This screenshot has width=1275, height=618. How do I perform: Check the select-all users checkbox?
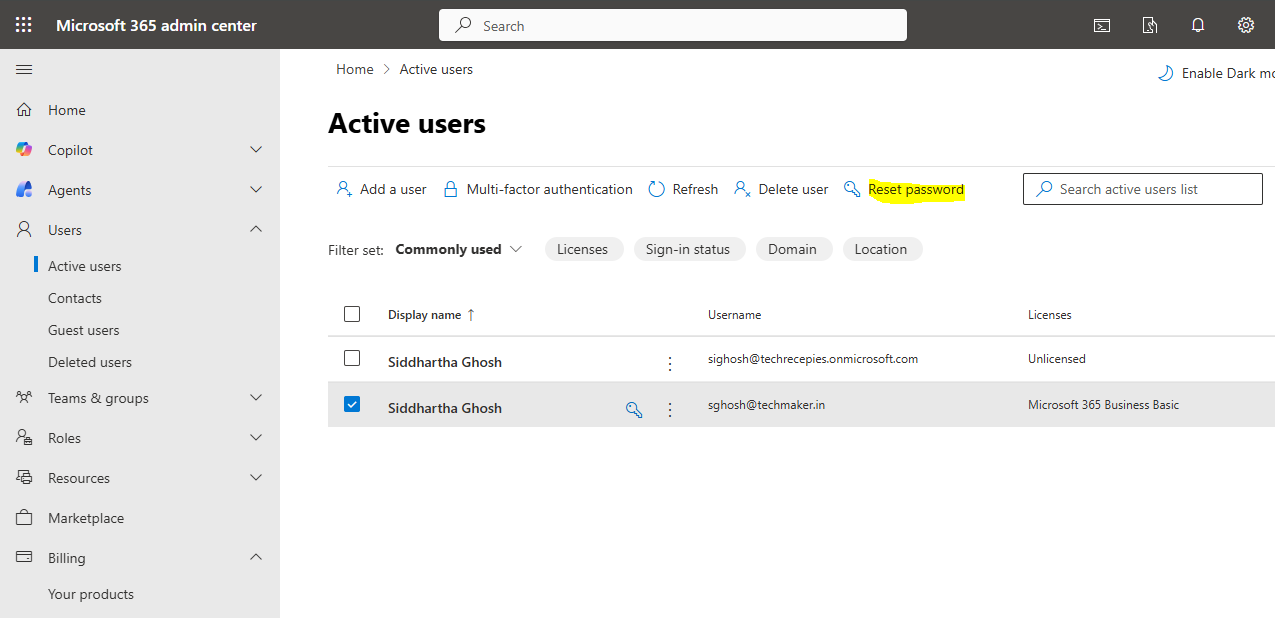pyautogui.click(x=352, y=314)
